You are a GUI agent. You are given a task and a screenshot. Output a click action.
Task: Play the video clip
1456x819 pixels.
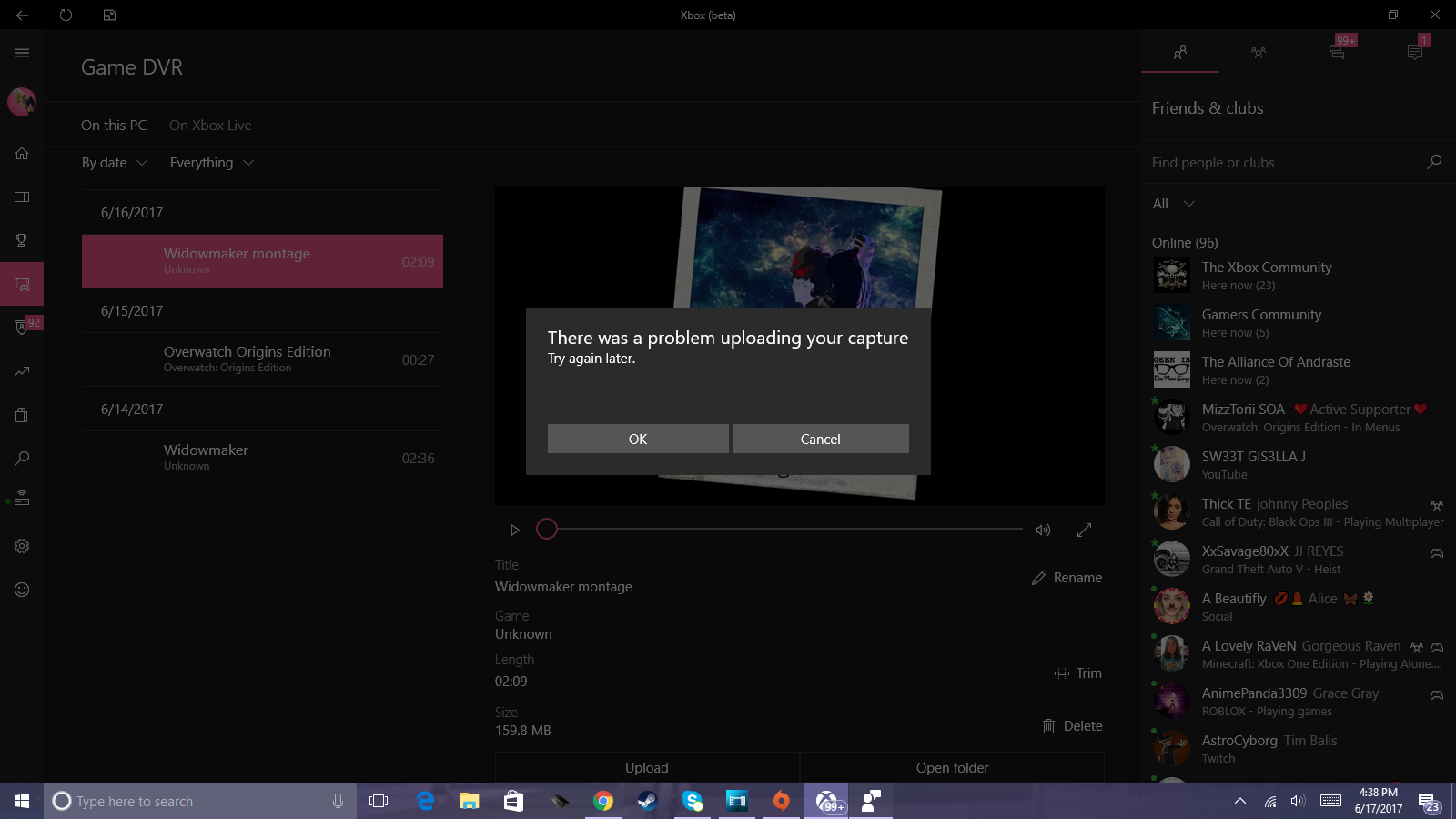[x=514, y=530]
